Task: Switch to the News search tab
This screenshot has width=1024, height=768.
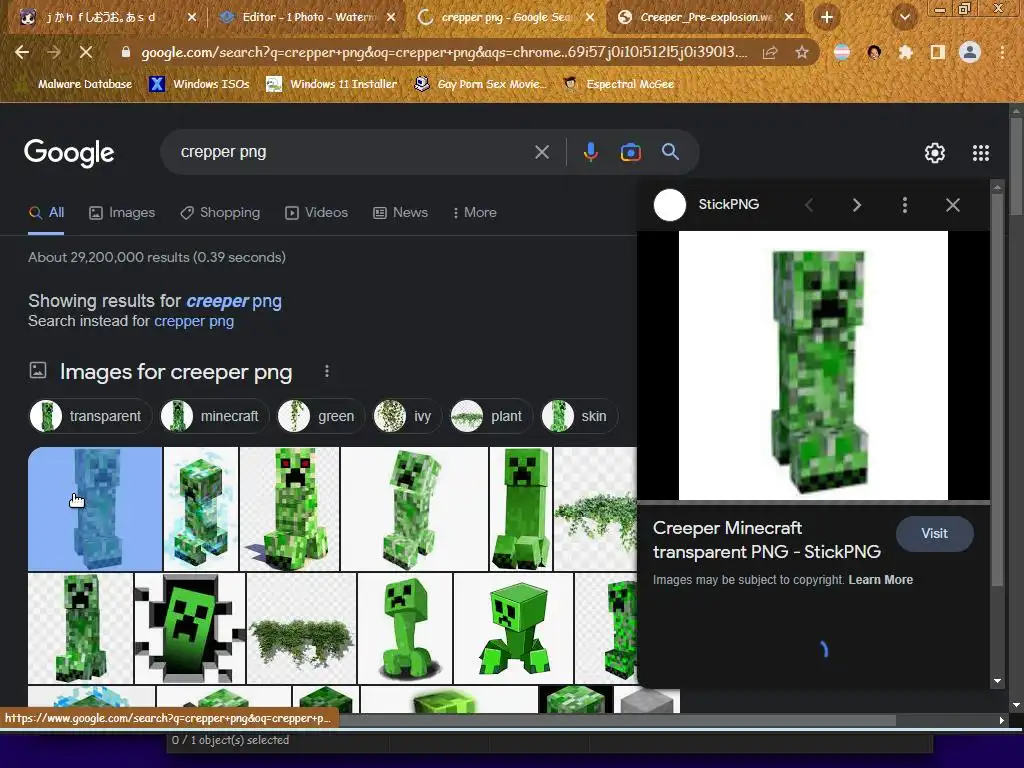Action: pyautogui.click(x=400, y=213)
